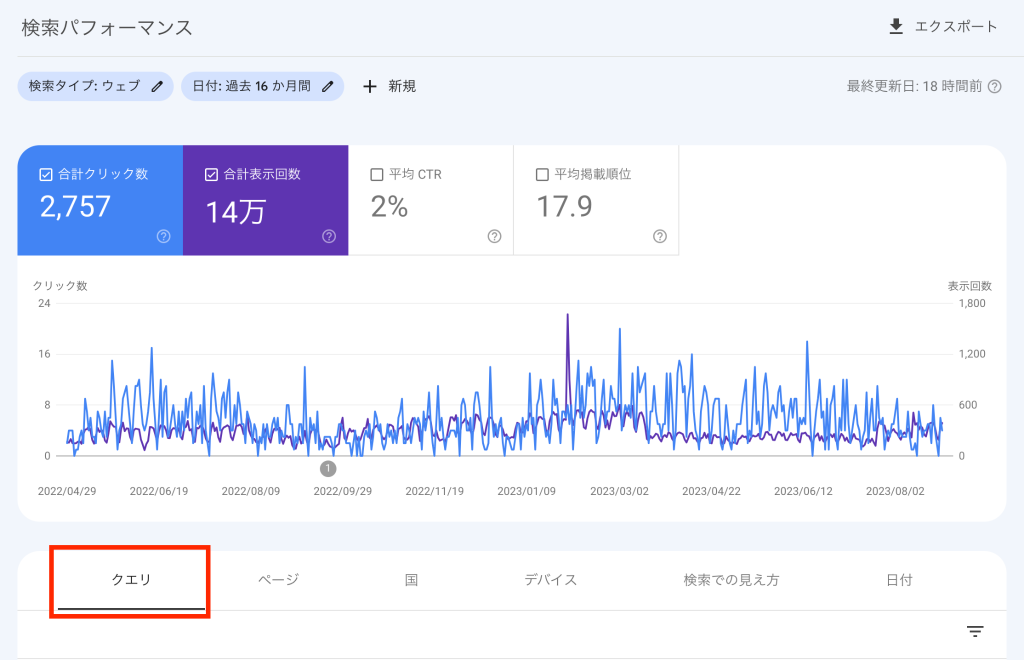Open the 検索での見え方 tab
Screen dimensions: 1024x660
pos(731,580)
